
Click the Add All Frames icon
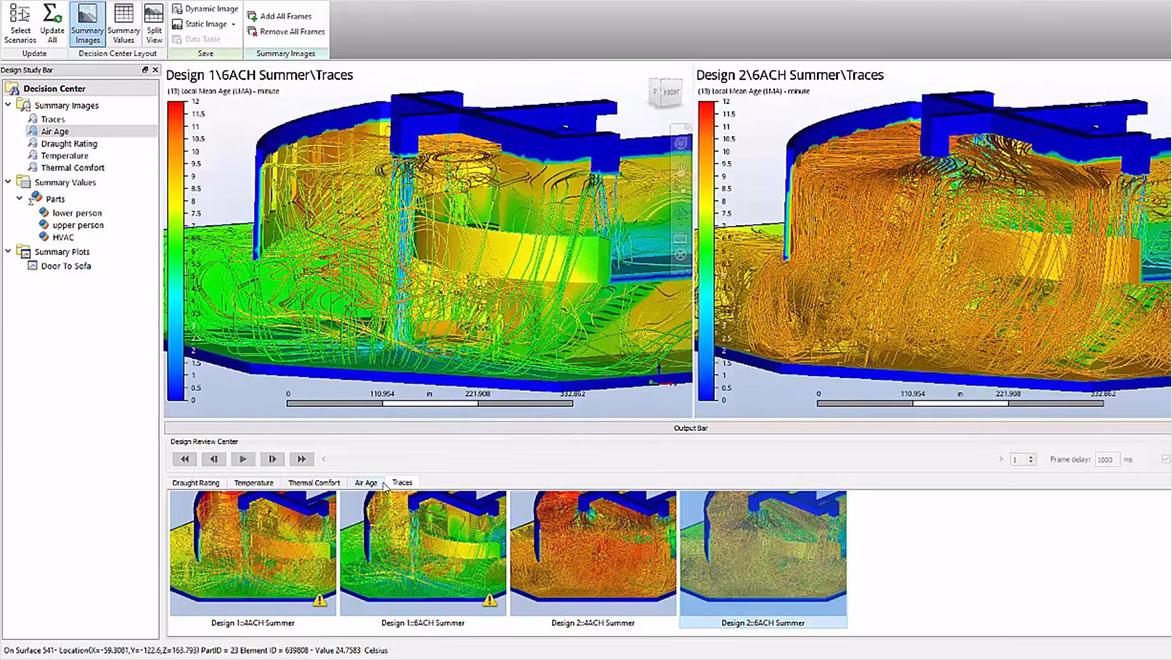point(281,16)
